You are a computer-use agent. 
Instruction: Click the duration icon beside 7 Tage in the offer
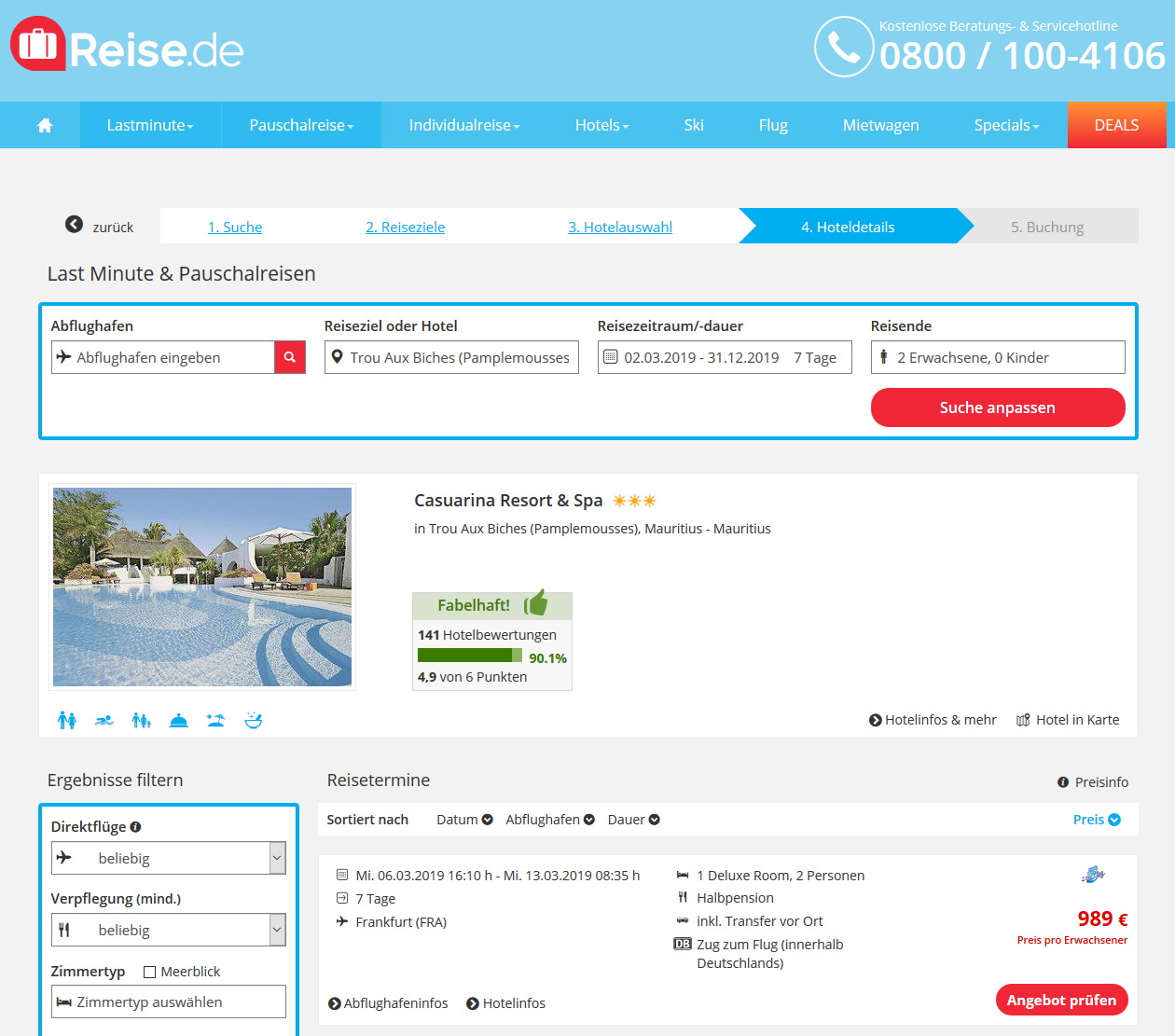coord(342,898)
